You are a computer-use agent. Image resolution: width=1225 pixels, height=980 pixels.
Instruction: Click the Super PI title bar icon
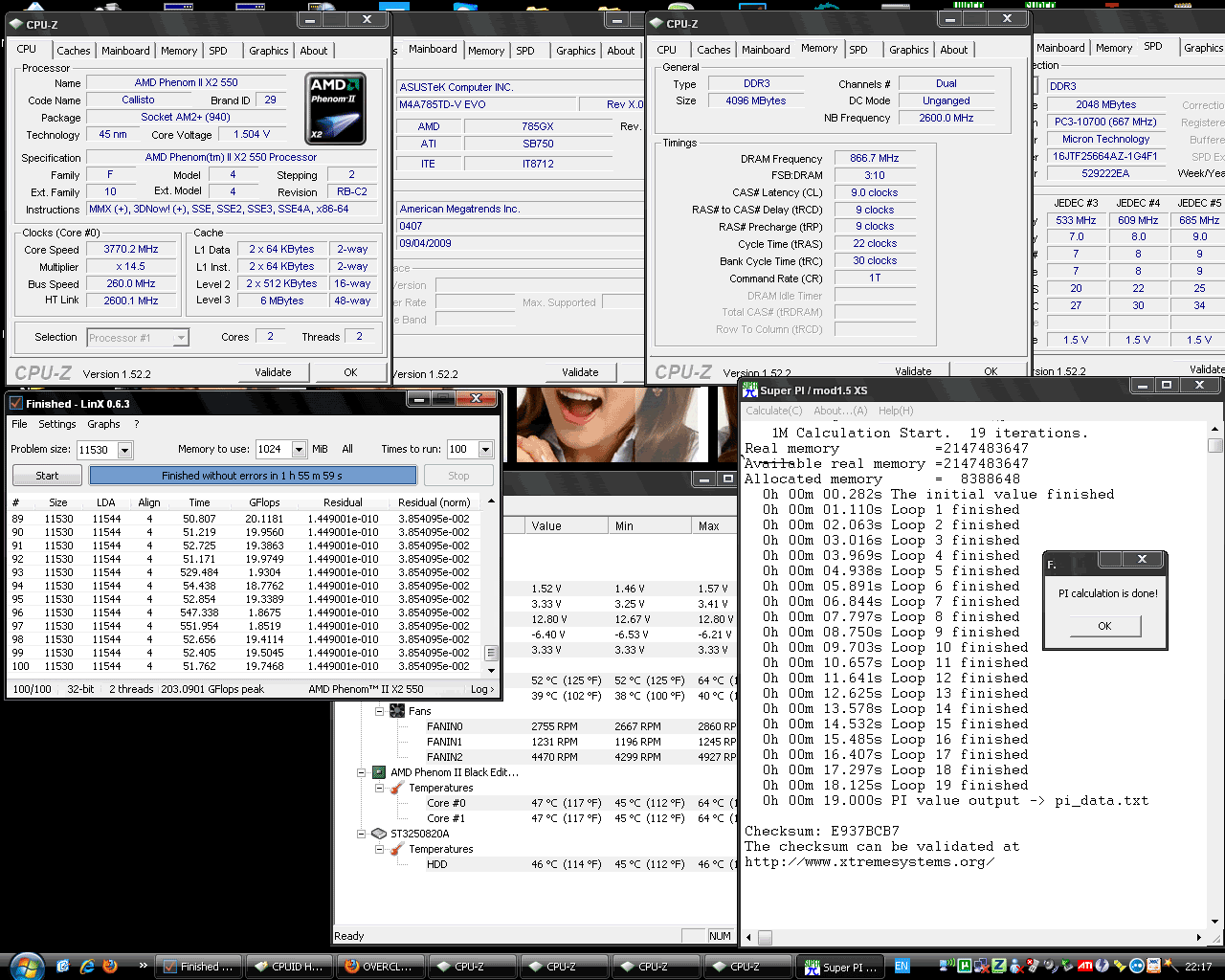coord(751,390)
